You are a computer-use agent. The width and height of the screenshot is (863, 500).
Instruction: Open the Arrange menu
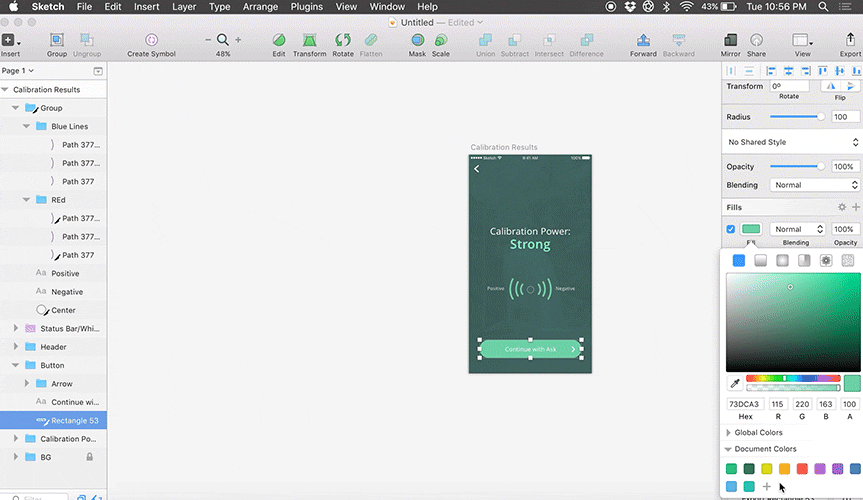260,7
